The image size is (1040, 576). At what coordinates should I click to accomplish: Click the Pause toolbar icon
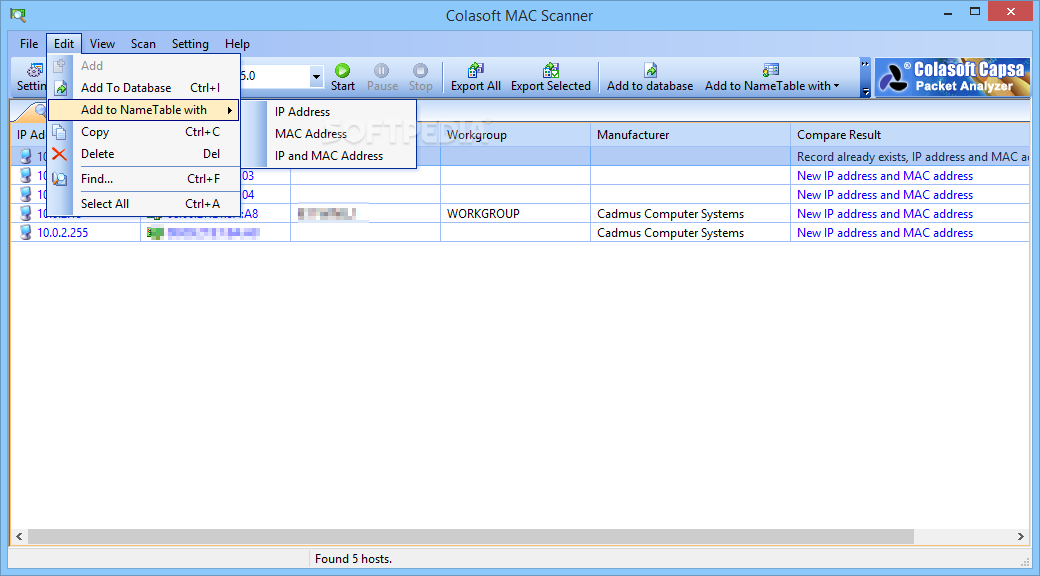tap(381, 70)
